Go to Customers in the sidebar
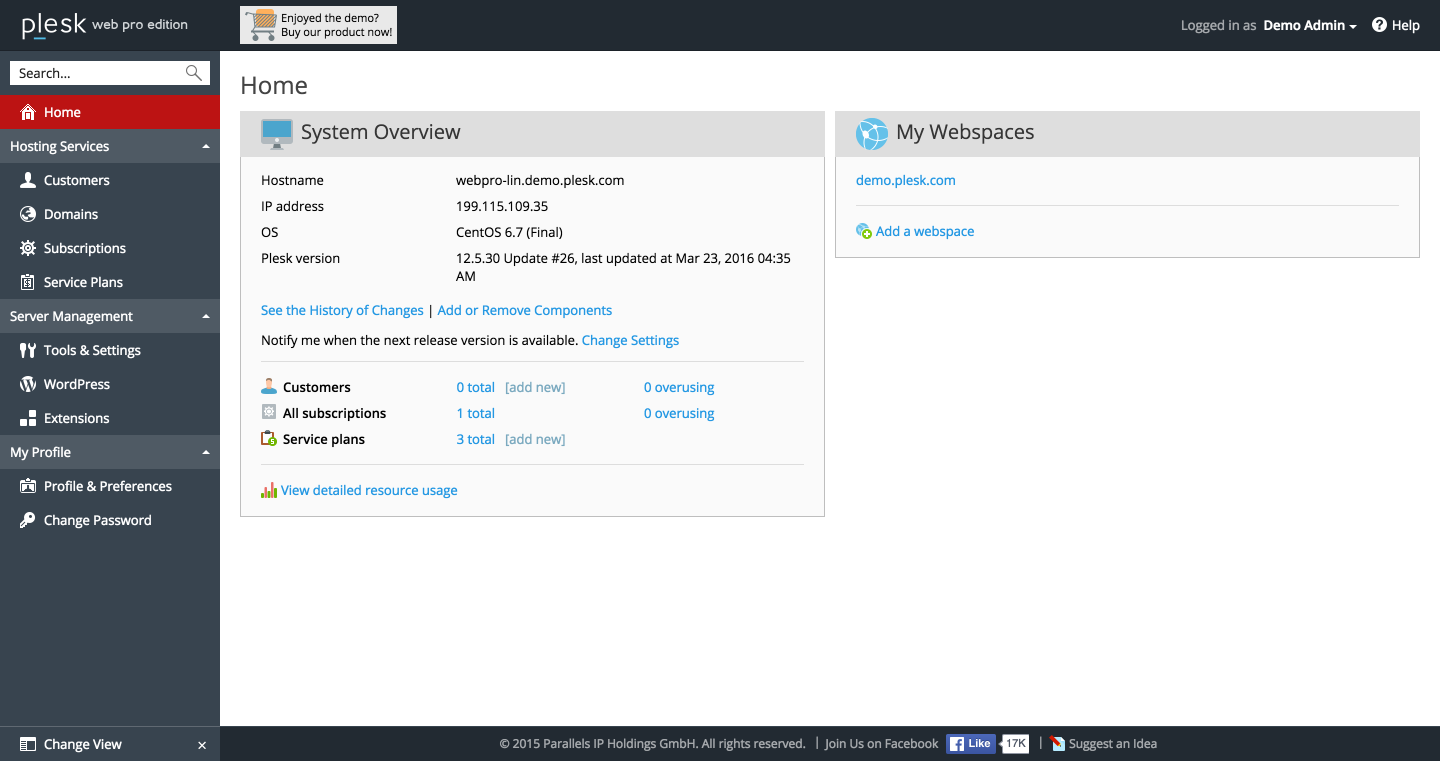The image size is (1440, 761). [110, 180]
